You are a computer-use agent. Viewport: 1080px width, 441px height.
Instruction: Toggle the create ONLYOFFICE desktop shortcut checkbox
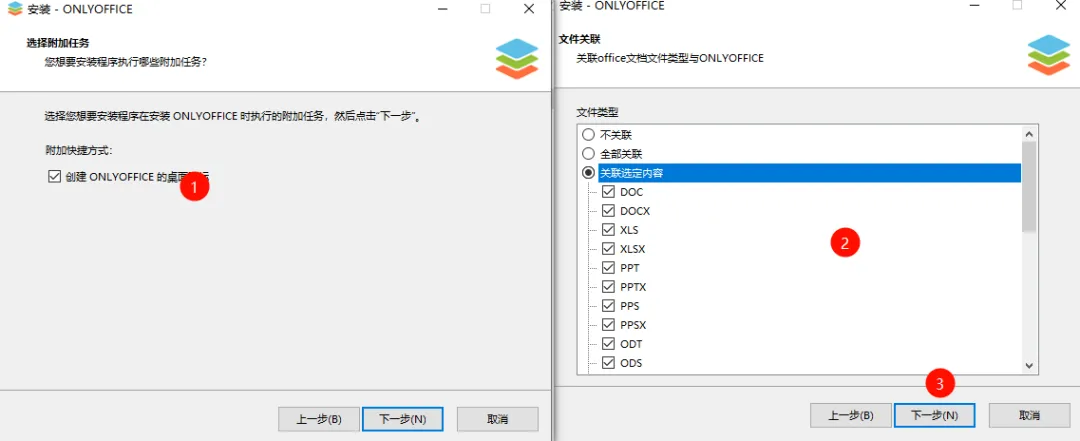tap(54, 176)
